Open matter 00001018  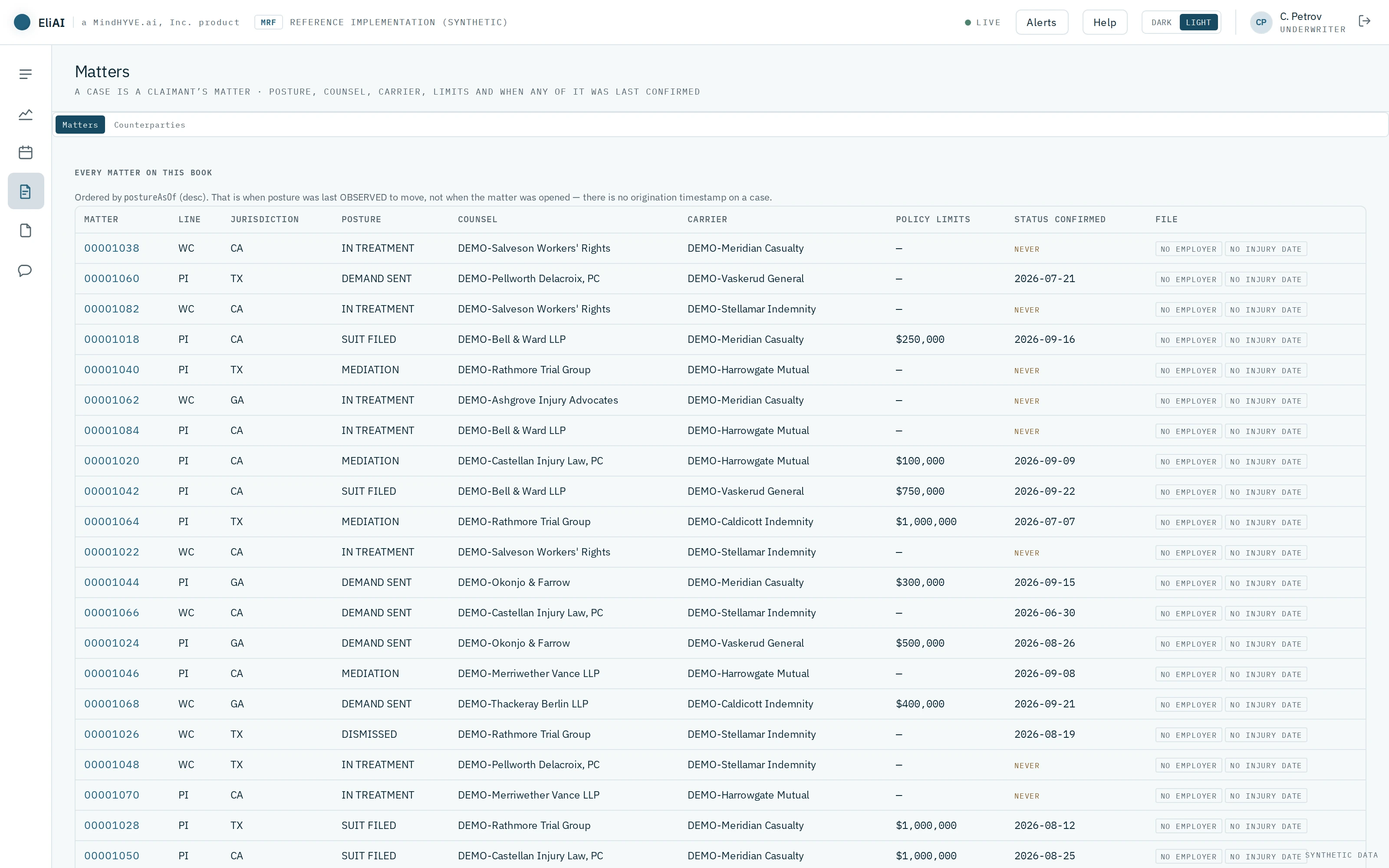click(x=112, y=339)
